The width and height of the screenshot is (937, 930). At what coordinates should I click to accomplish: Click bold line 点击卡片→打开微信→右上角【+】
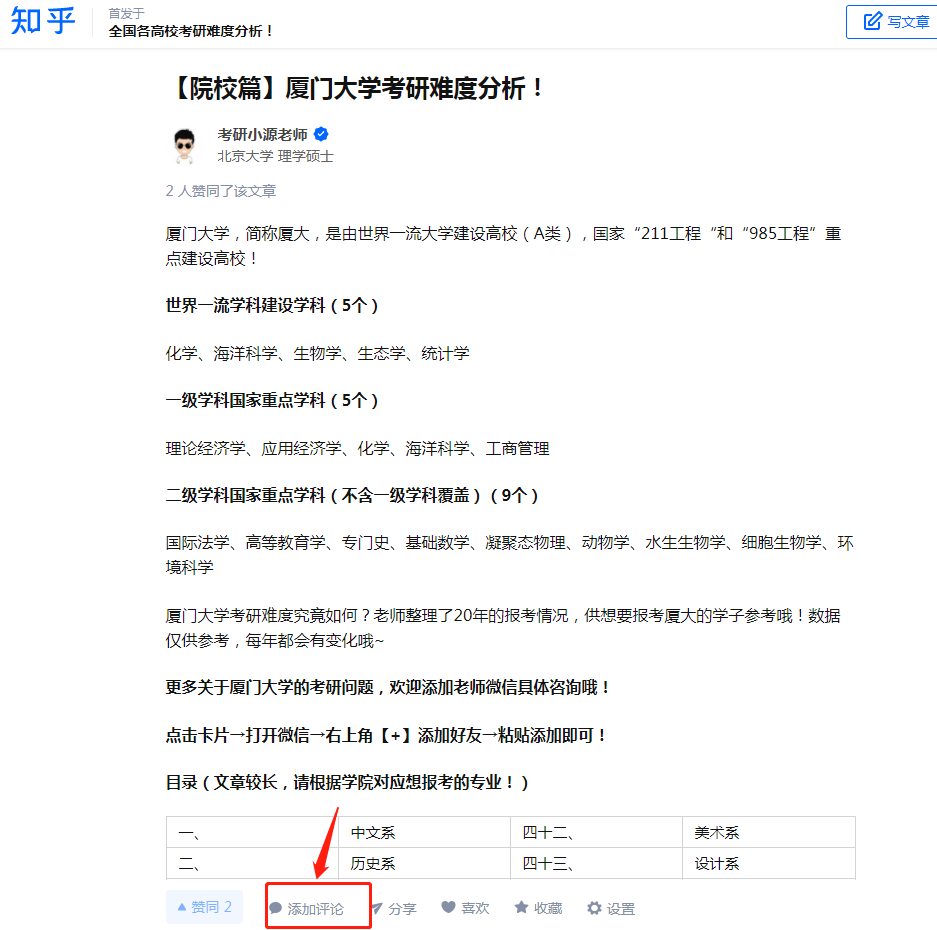[x=387, y=735]
